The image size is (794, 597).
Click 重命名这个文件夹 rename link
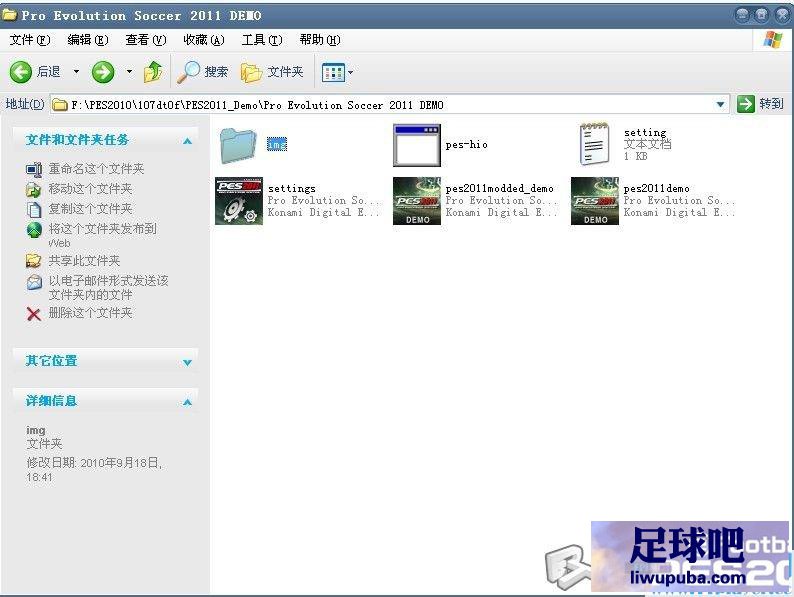click(x=96, y=169)
